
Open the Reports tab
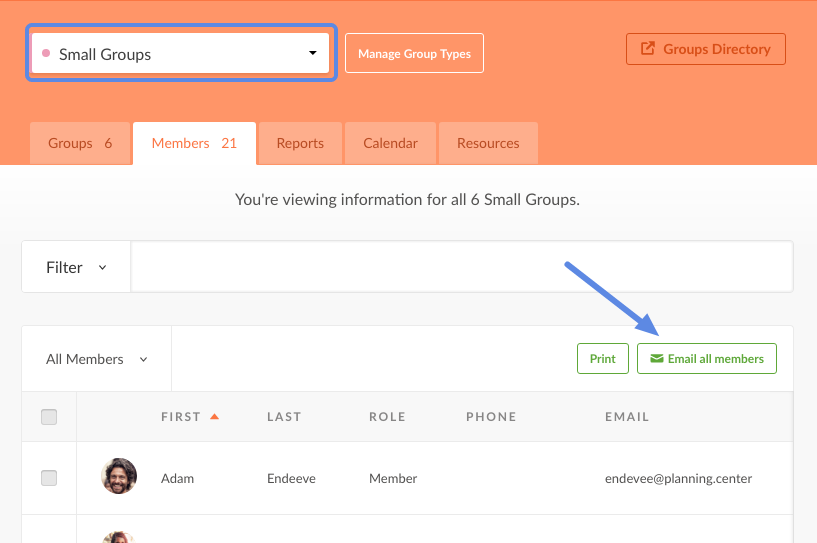(x=300, y=143)
